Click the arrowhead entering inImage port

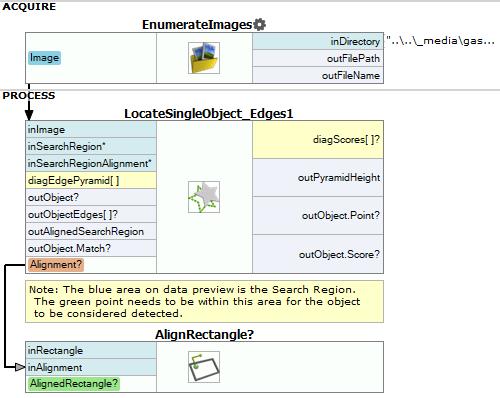point(29,115)
